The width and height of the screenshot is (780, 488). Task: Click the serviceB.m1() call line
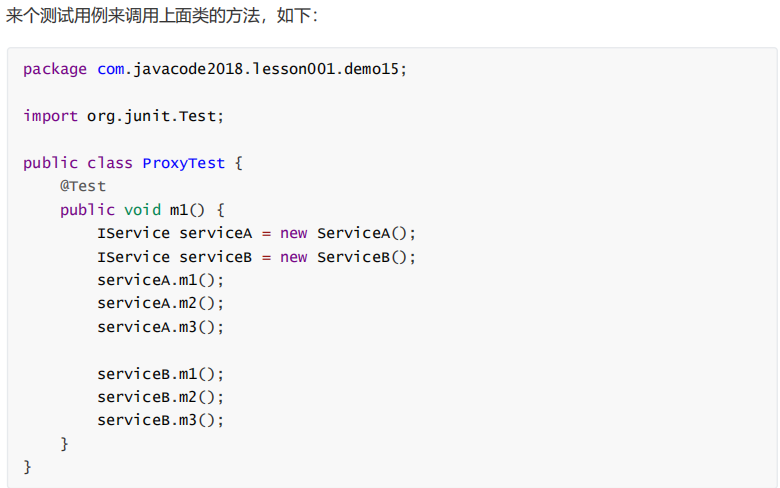point(161,374)
